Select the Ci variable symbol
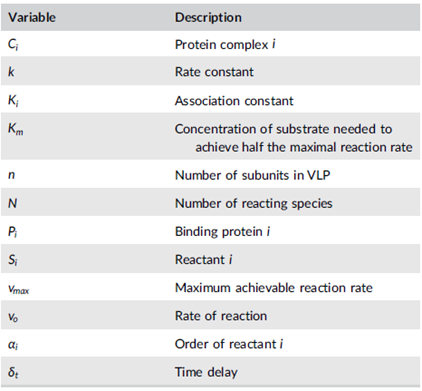 click(13, 44)
